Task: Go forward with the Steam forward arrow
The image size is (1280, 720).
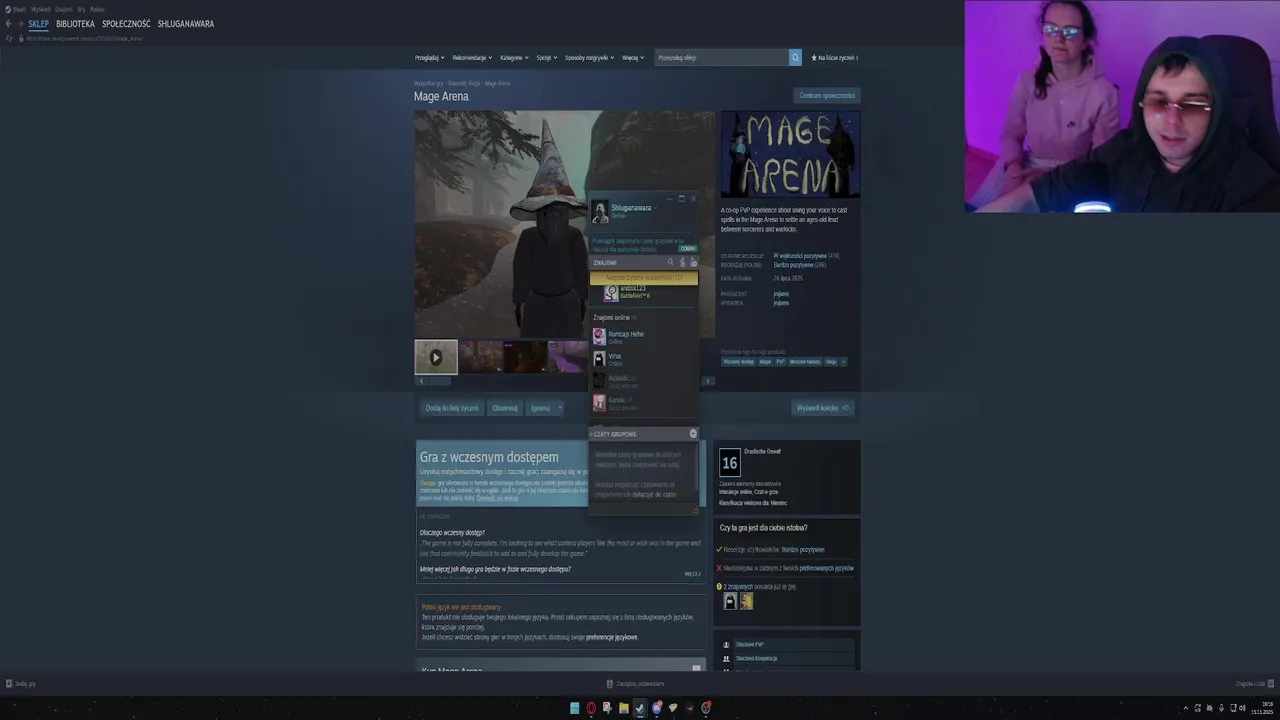Action: tap(20, 23)
